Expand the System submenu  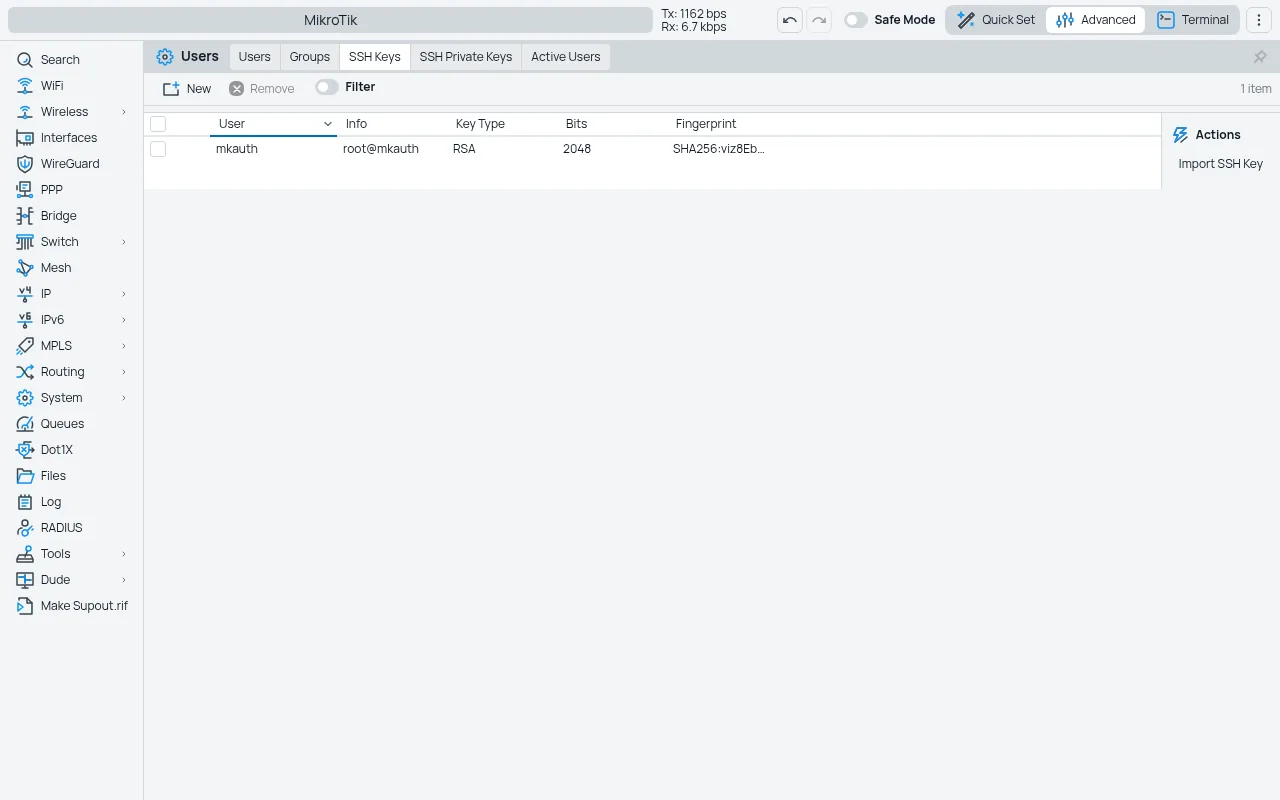(124, 398)
